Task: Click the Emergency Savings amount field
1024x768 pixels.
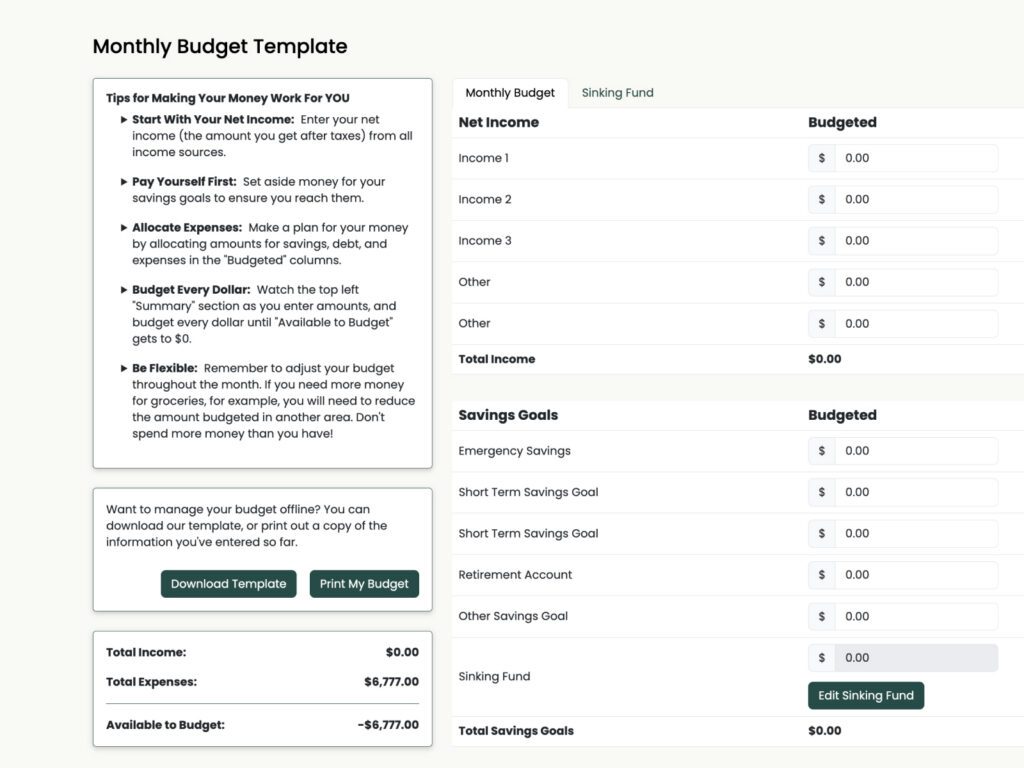Action: tap(916, 451)
